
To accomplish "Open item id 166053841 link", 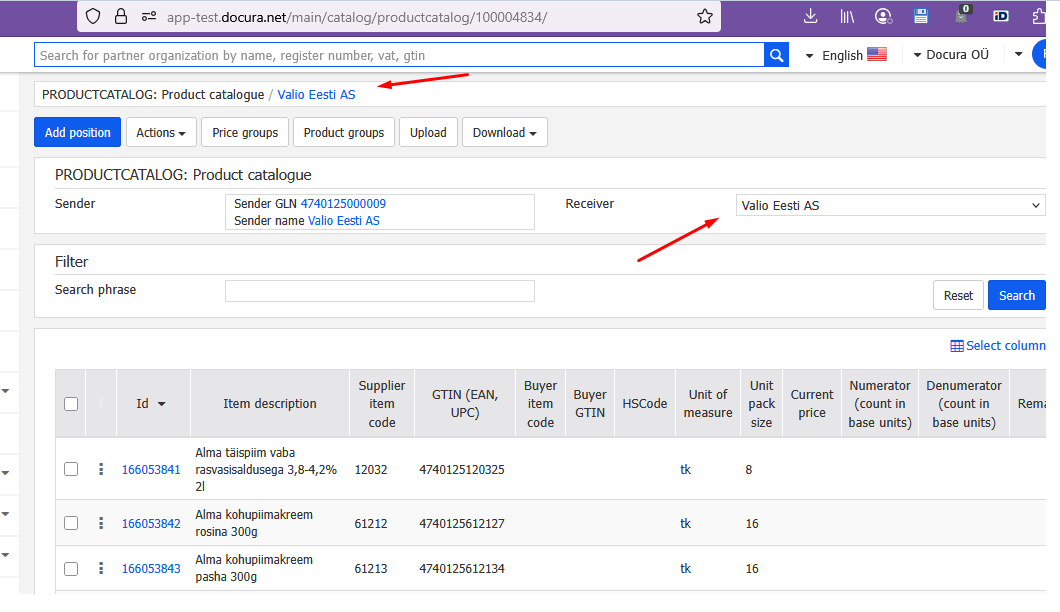I will point(151,470).
